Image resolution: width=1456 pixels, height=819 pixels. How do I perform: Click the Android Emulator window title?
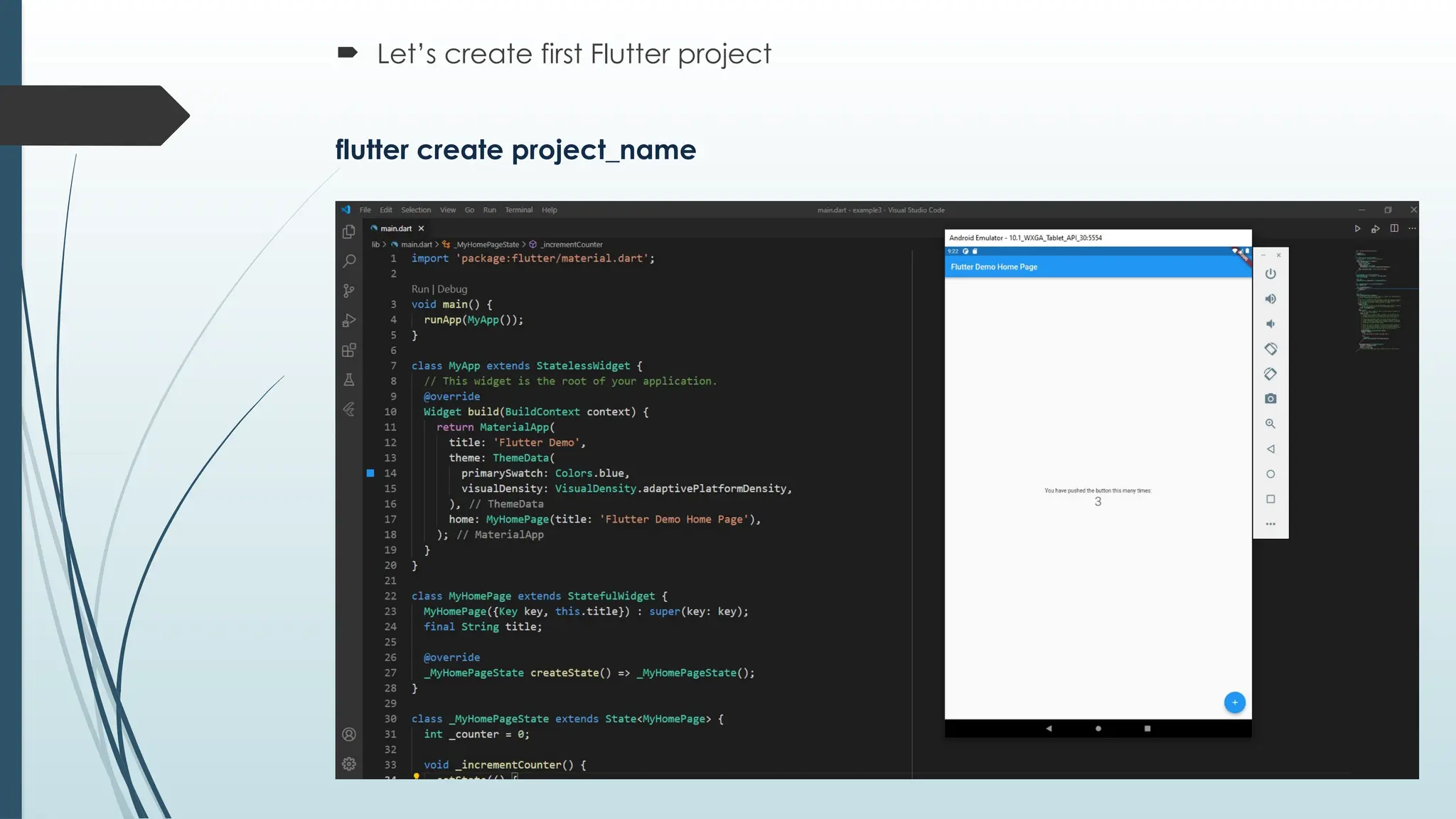coord(1025,237)
